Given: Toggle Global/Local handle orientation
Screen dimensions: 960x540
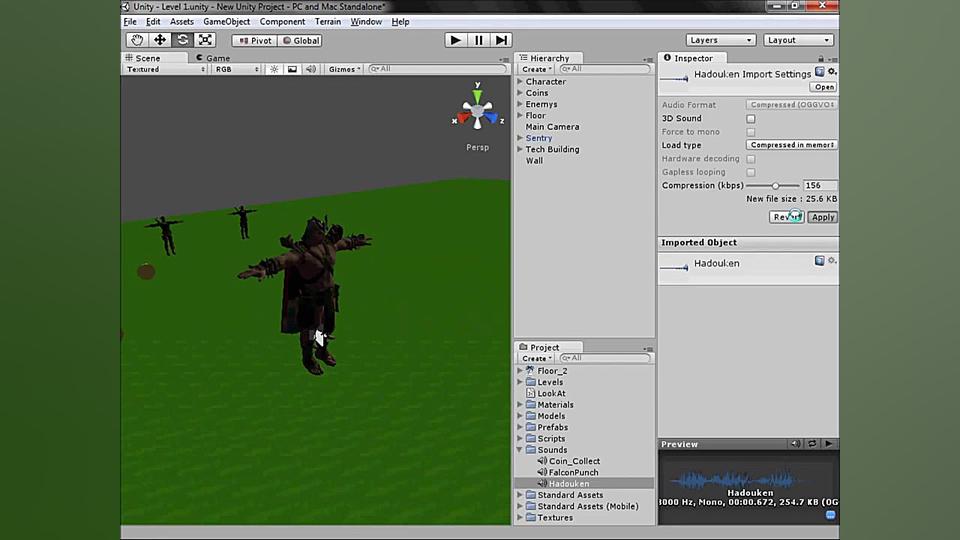Looking at the screenshot, I should pyautogui.click(x=301, y=40).
